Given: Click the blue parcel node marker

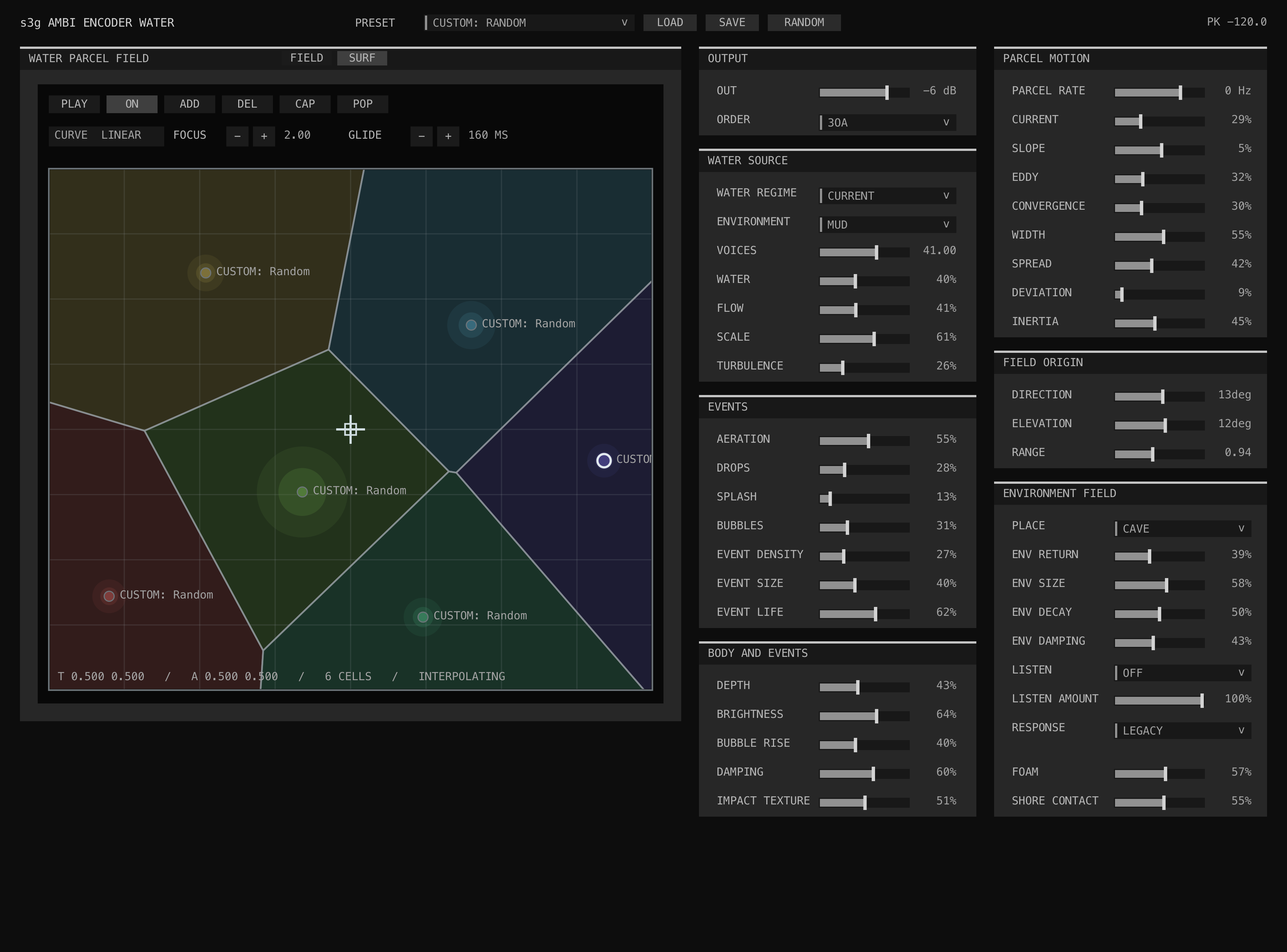Looking at the screenshot, I should tap(471, 325).
